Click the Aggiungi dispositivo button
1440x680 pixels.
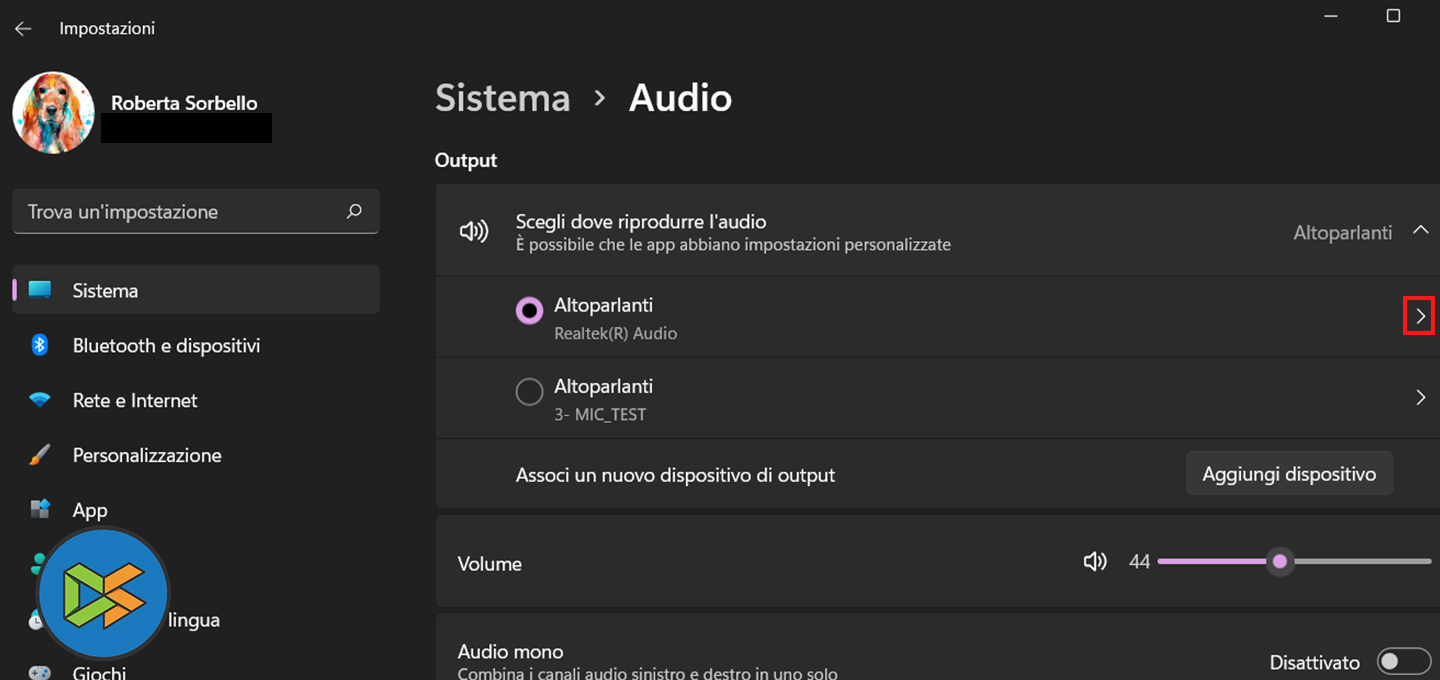click(1289, 474)
